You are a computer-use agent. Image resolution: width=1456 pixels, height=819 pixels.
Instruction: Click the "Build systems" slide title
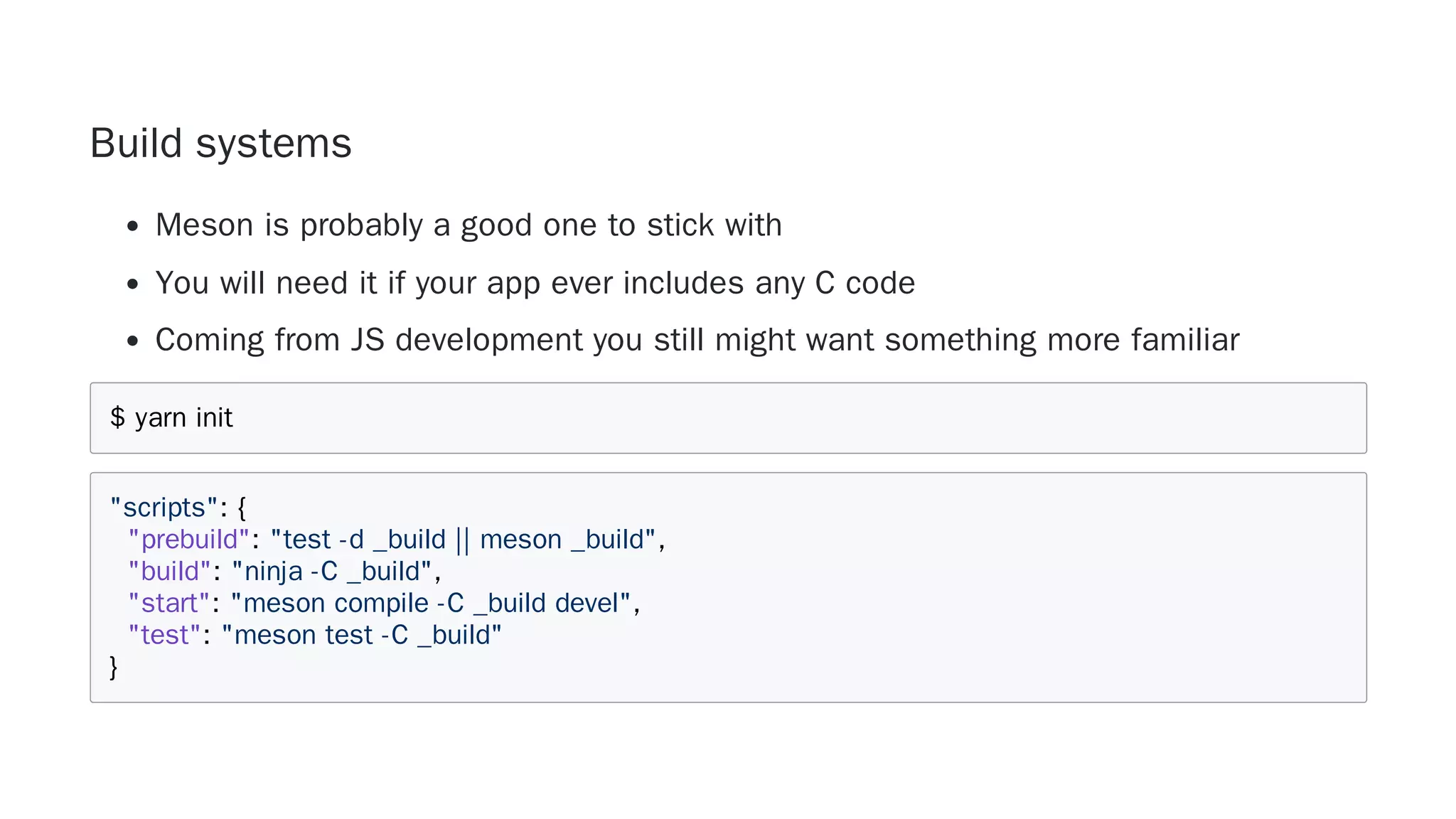click(x=220, y=144)
